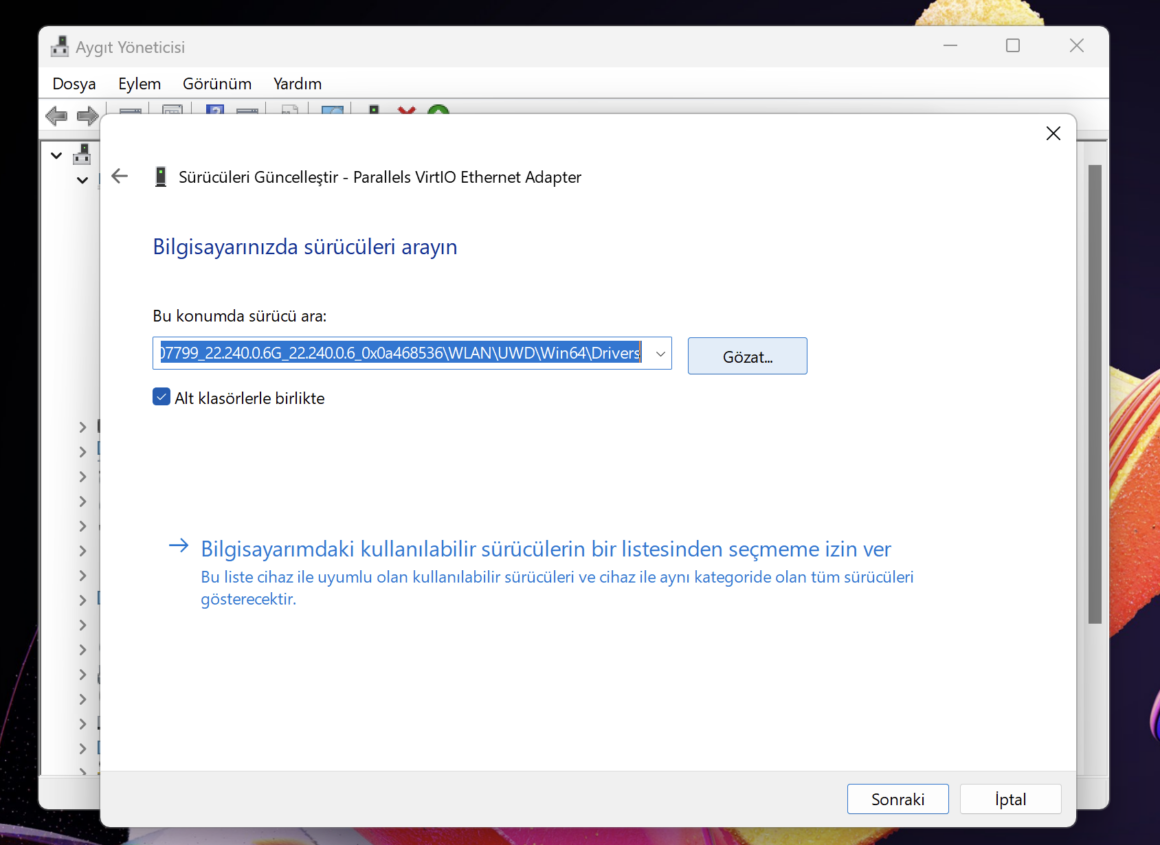Minimize the Aygıt Yöneticisi window
The width and height of the screenshot is (1160, 845).
click(950, 46)
